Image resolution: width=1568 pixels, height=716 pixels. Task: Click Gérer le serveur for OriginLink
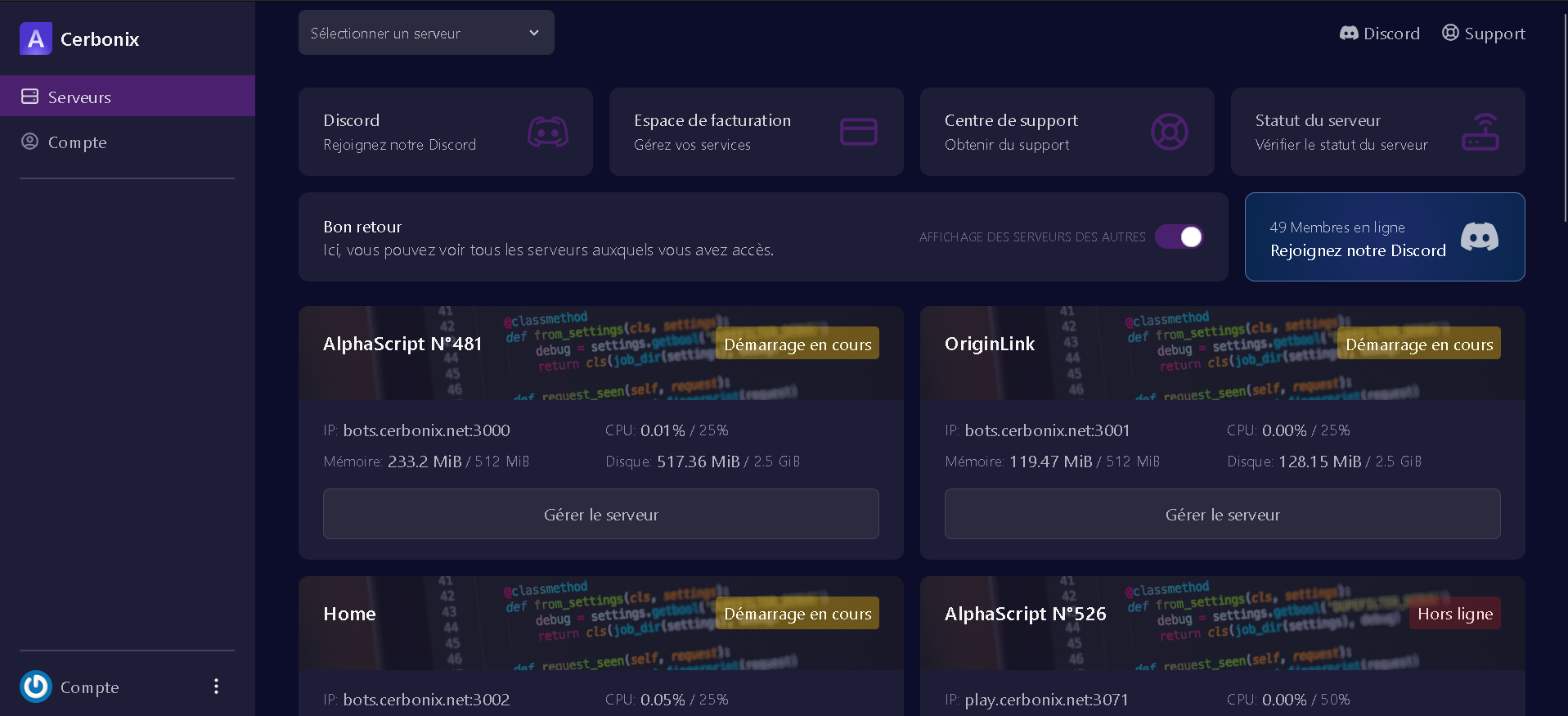(1223, 514)
